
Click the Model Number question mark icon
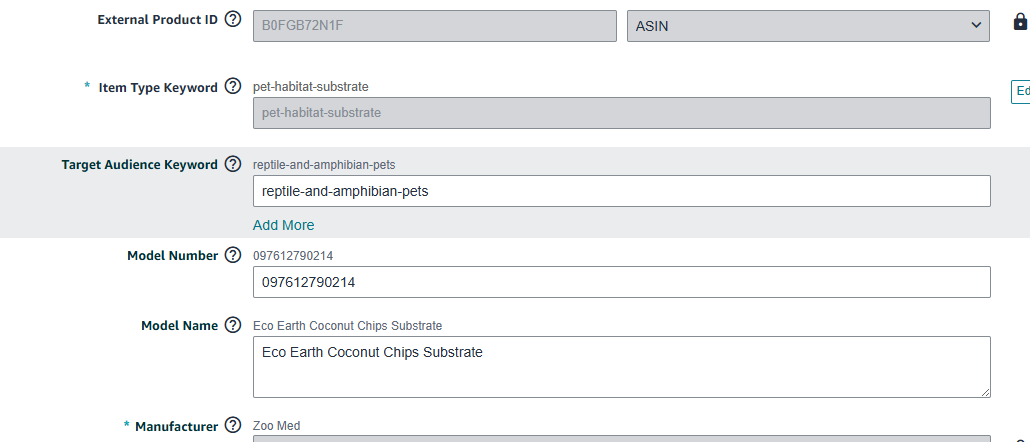[x=233, y=255]
